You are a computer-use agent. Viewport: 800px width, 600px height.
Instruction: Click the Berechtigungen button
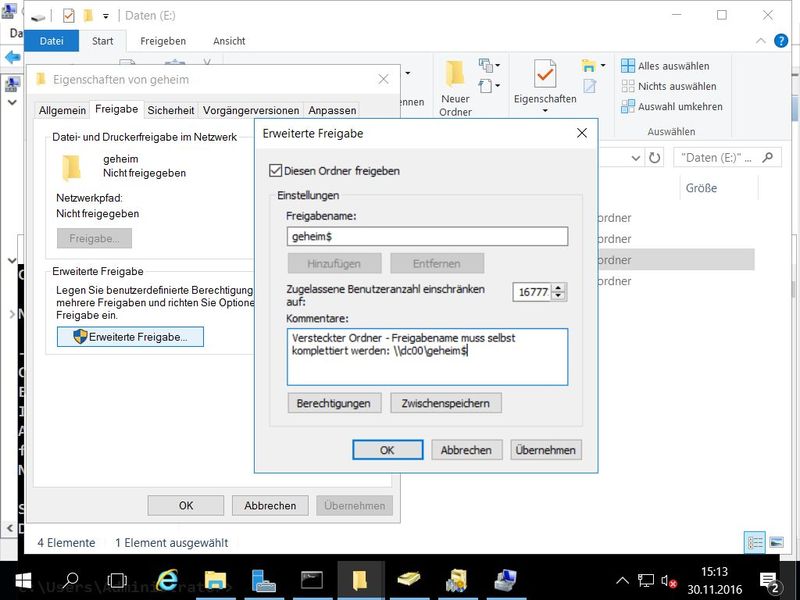tap(334, 403)
